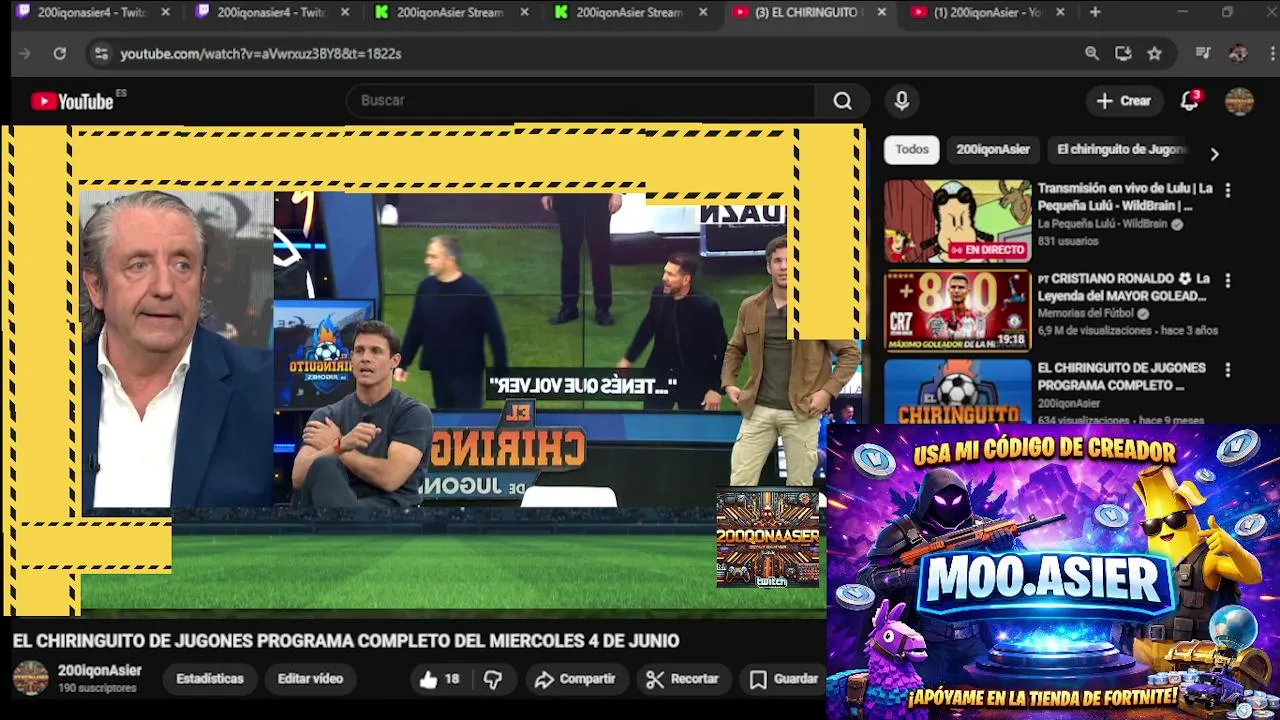Bookmark this page with the star

coord(1155,53)
